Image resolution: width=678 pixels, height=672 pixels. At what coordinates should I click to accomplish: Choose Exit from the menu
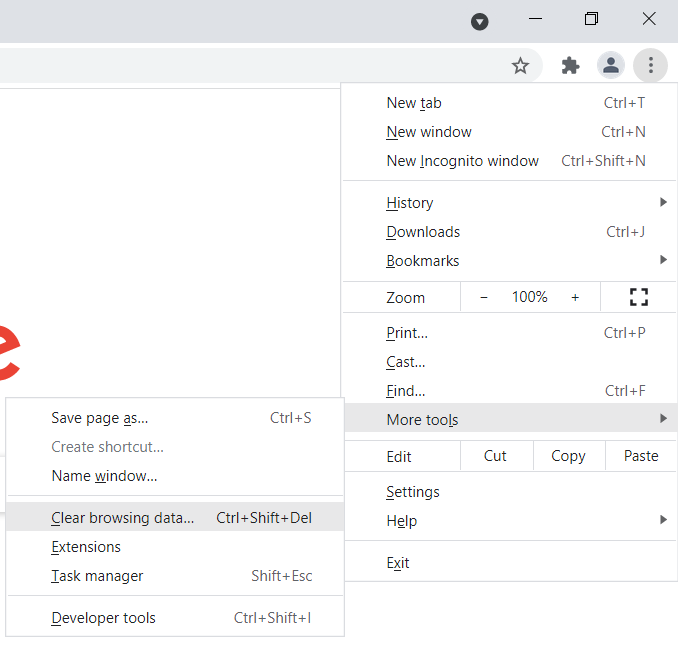(510, 563)
